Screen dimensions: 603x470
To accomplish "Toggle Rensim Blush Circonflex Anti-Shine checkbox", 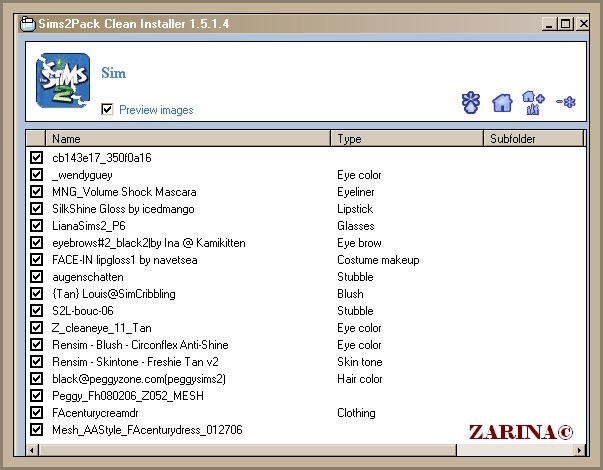I will (37, 345).
